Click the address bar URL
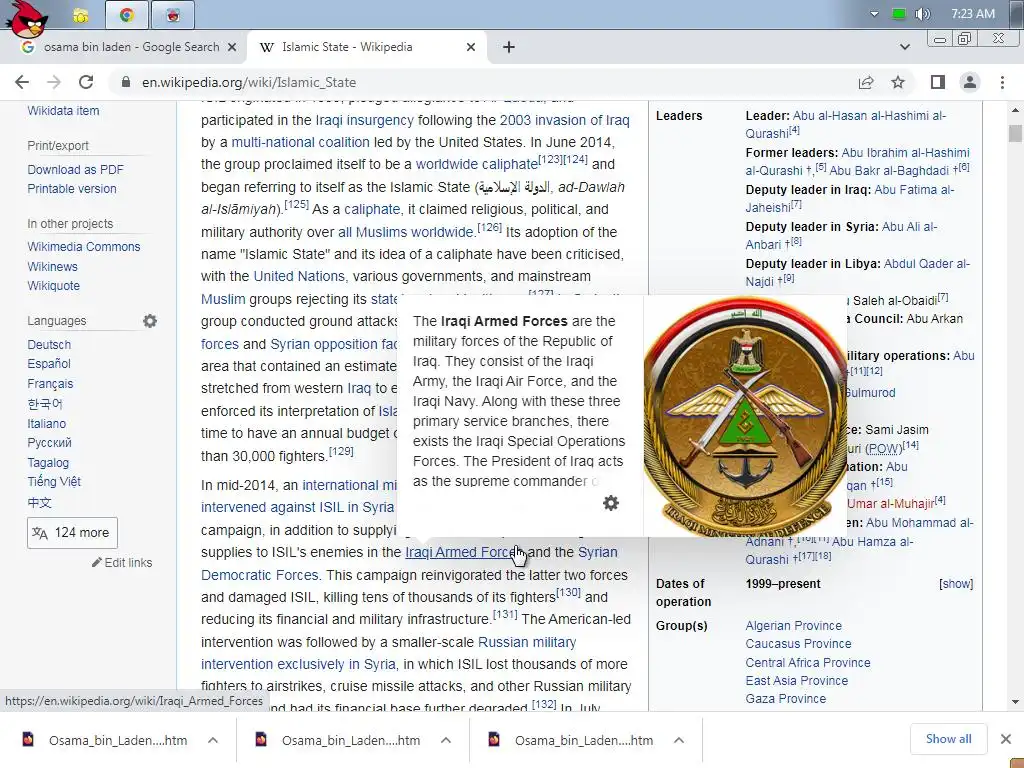Image resolution: width=1024 pixels, height=768 pixels. pos(249,82)
